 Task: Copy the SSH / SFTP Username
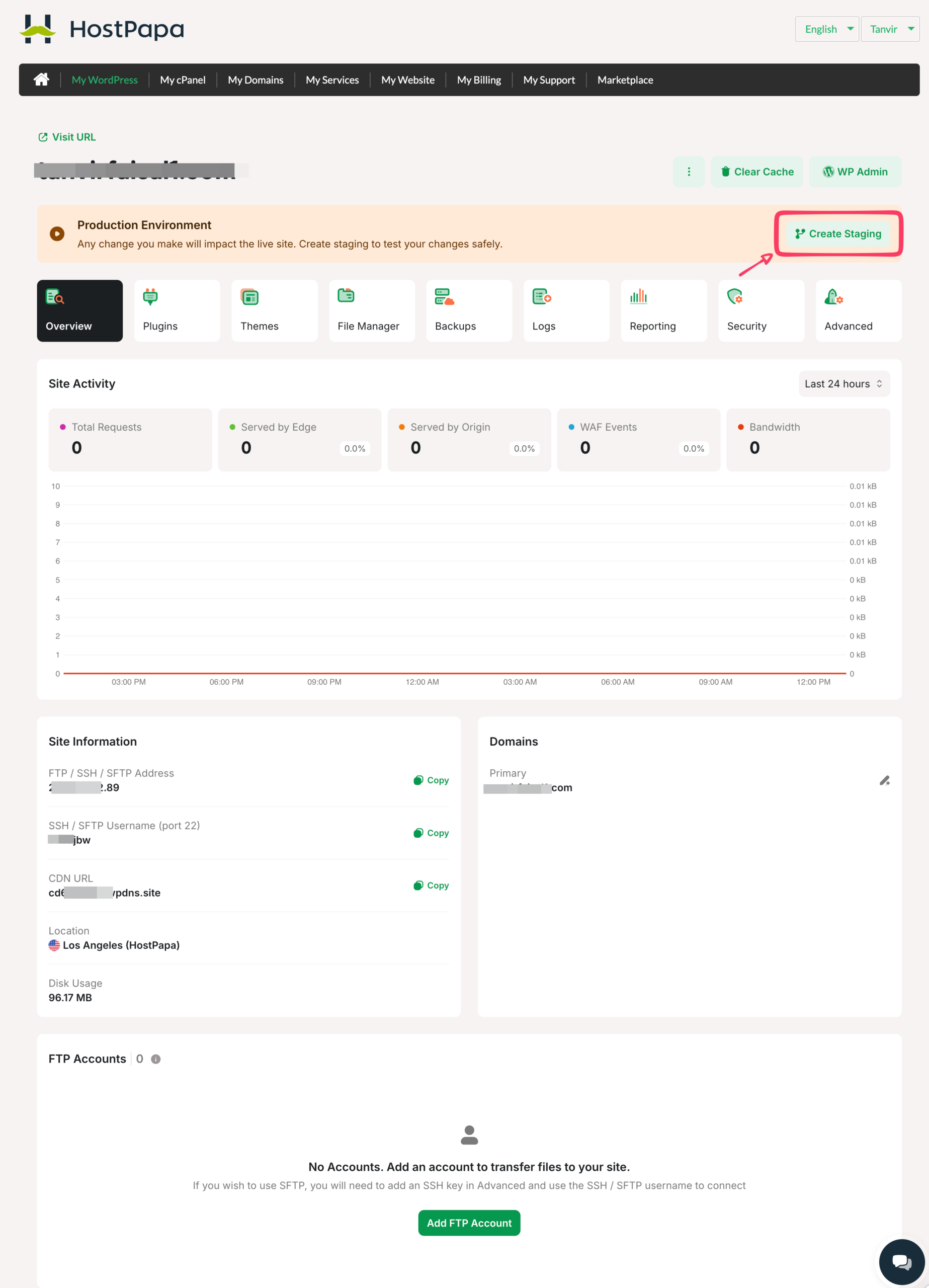click(431, 833)
